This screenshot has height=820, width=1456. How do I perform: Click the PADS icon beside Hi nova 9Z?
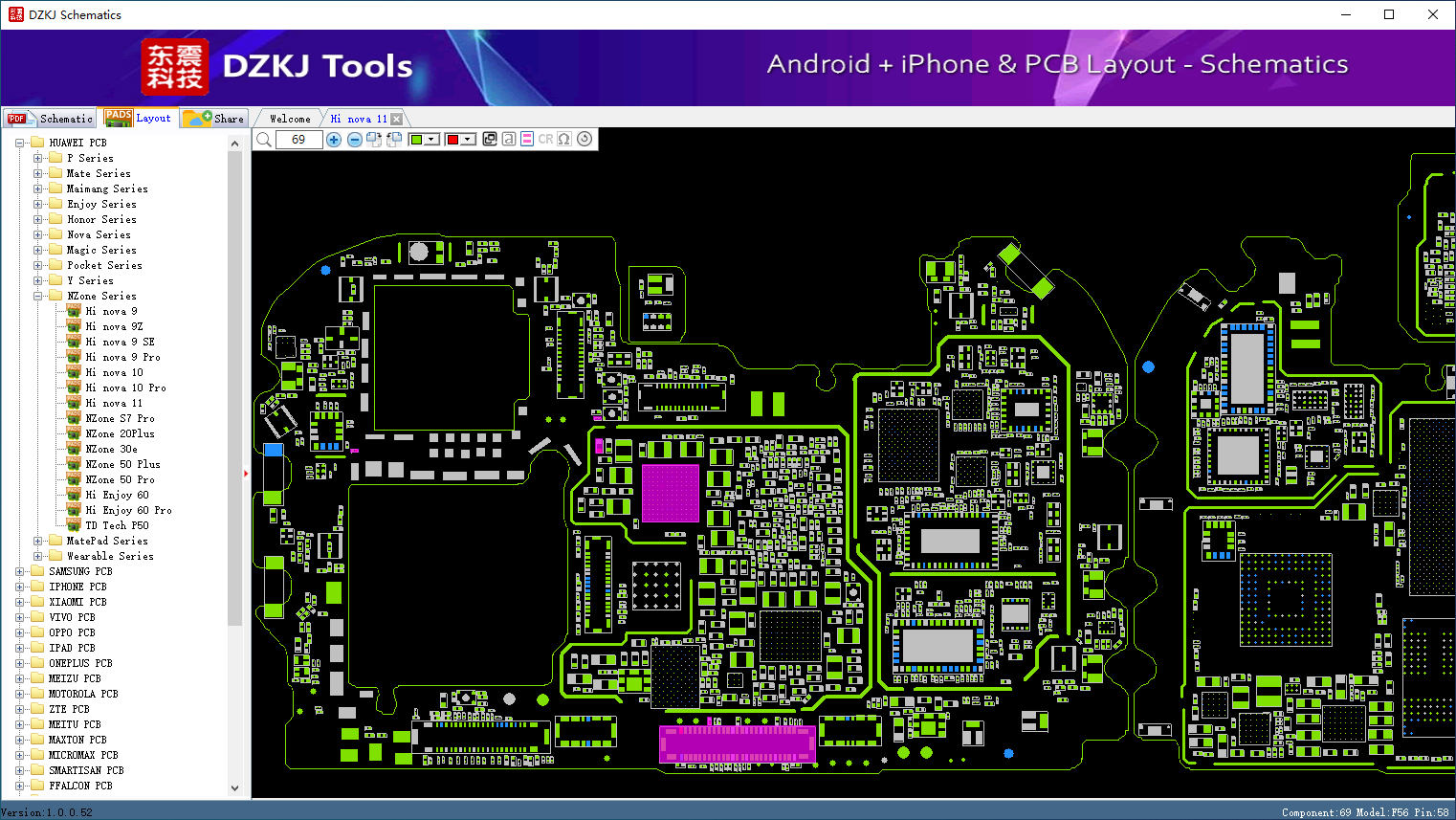tap(74, 326)
